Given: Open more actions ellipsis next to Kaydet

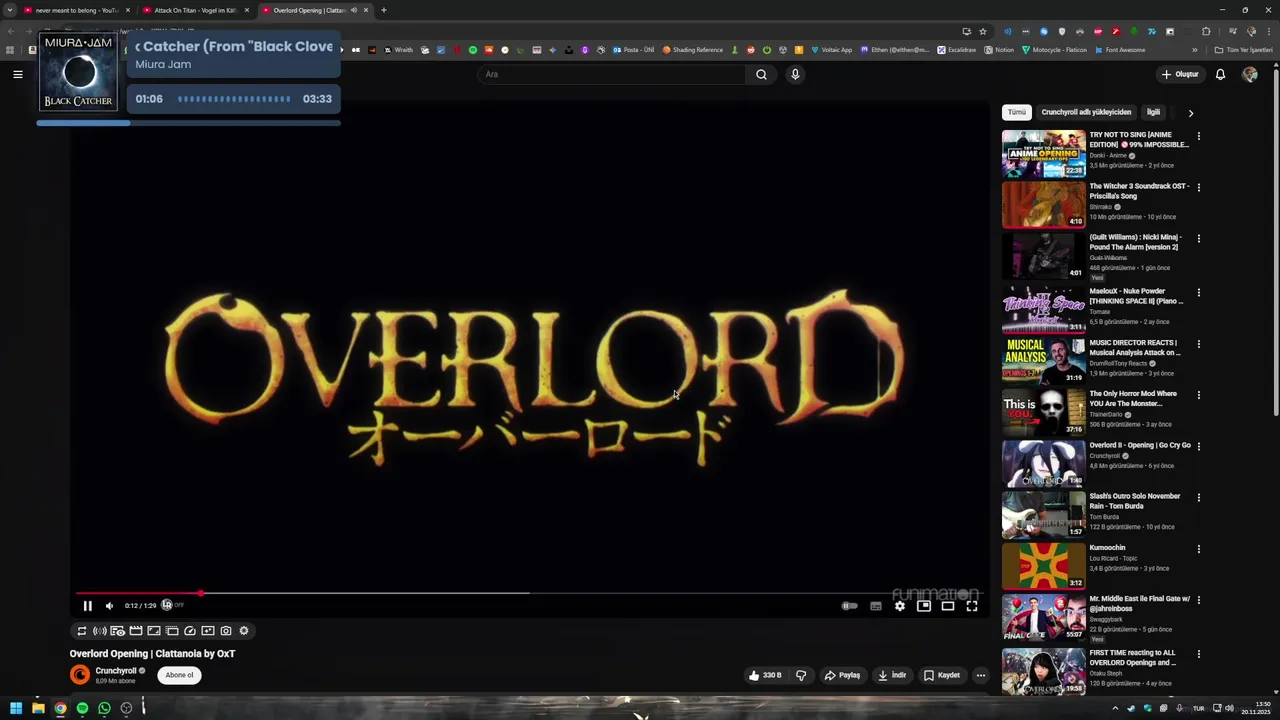Looking at the screenshot, I should point(981,675).
